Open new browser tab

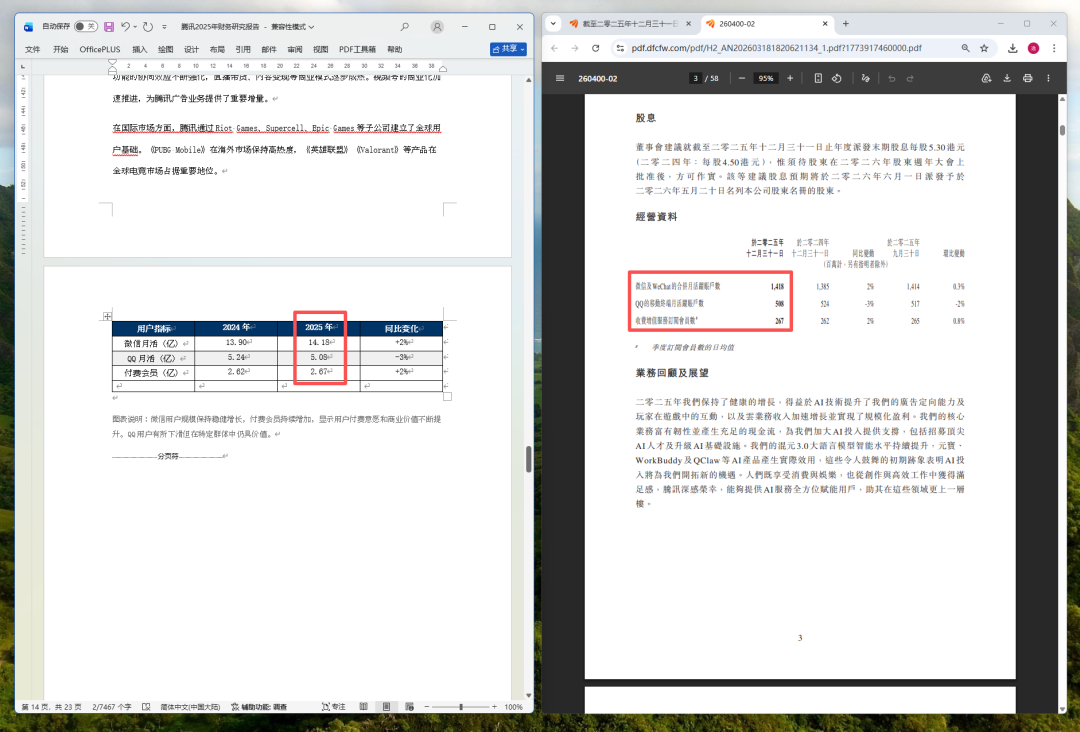pos(846,23)
